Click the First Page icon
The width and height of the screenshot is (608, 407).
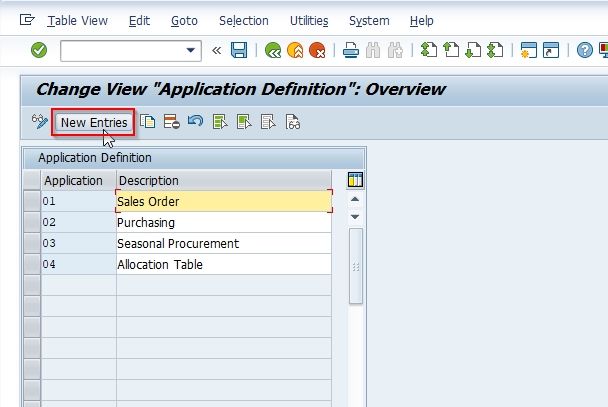click(429, 50)
